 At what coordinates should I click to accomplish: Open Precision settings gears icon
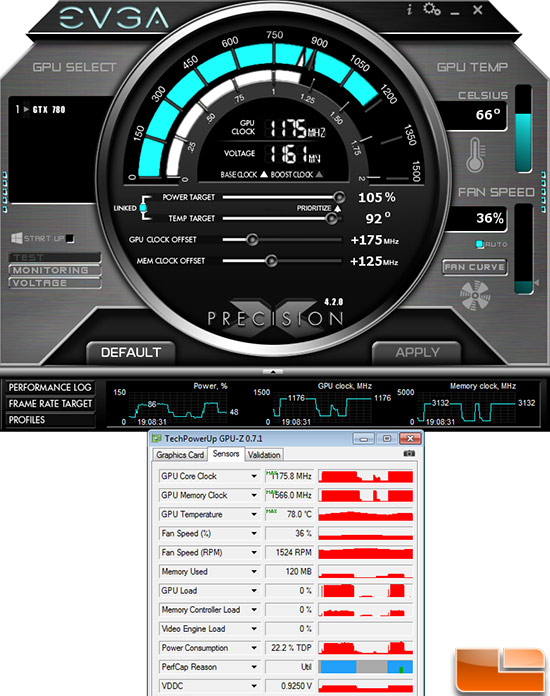[x=431, y=9]
